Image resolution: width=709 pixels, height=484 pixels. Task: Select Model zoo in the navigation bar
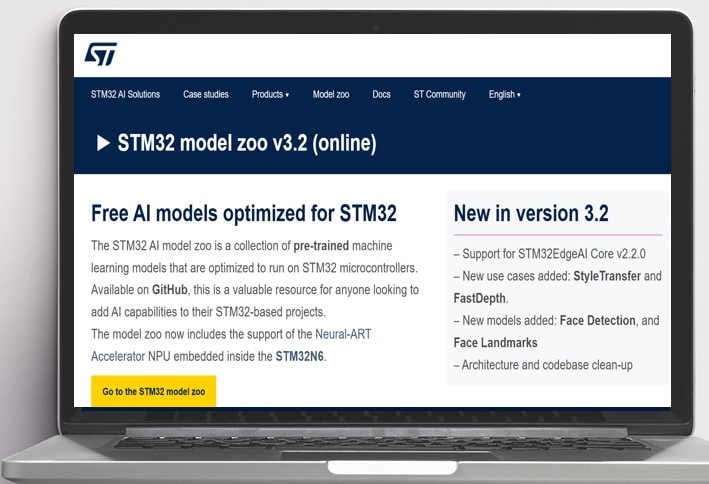point(331,95)
